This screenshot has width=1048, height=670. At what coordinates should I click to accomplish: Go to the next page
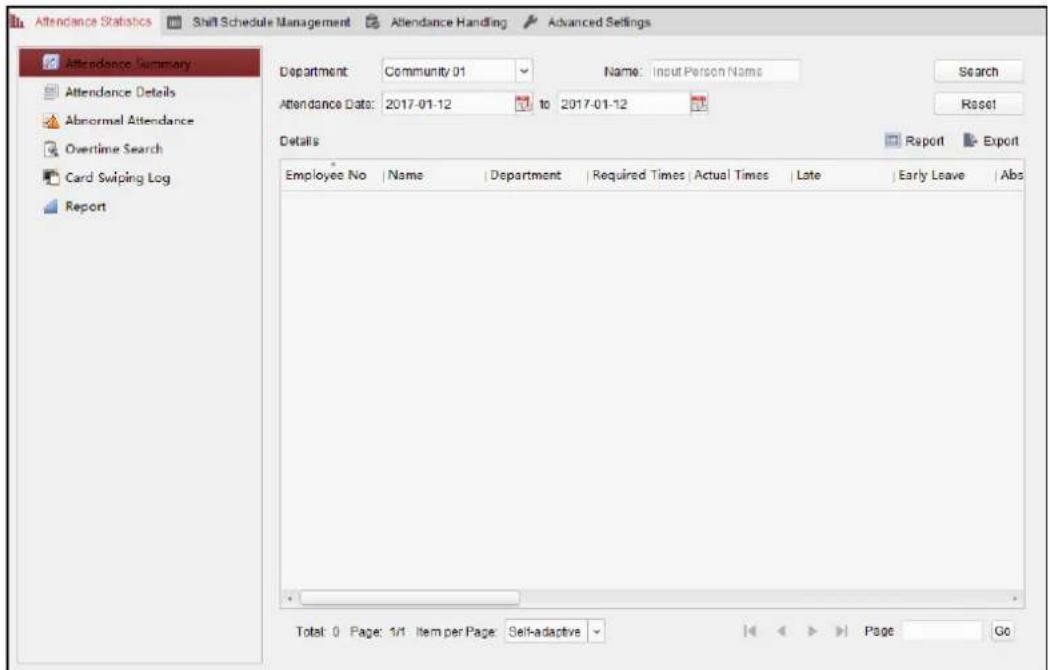[x=812, y=631]
